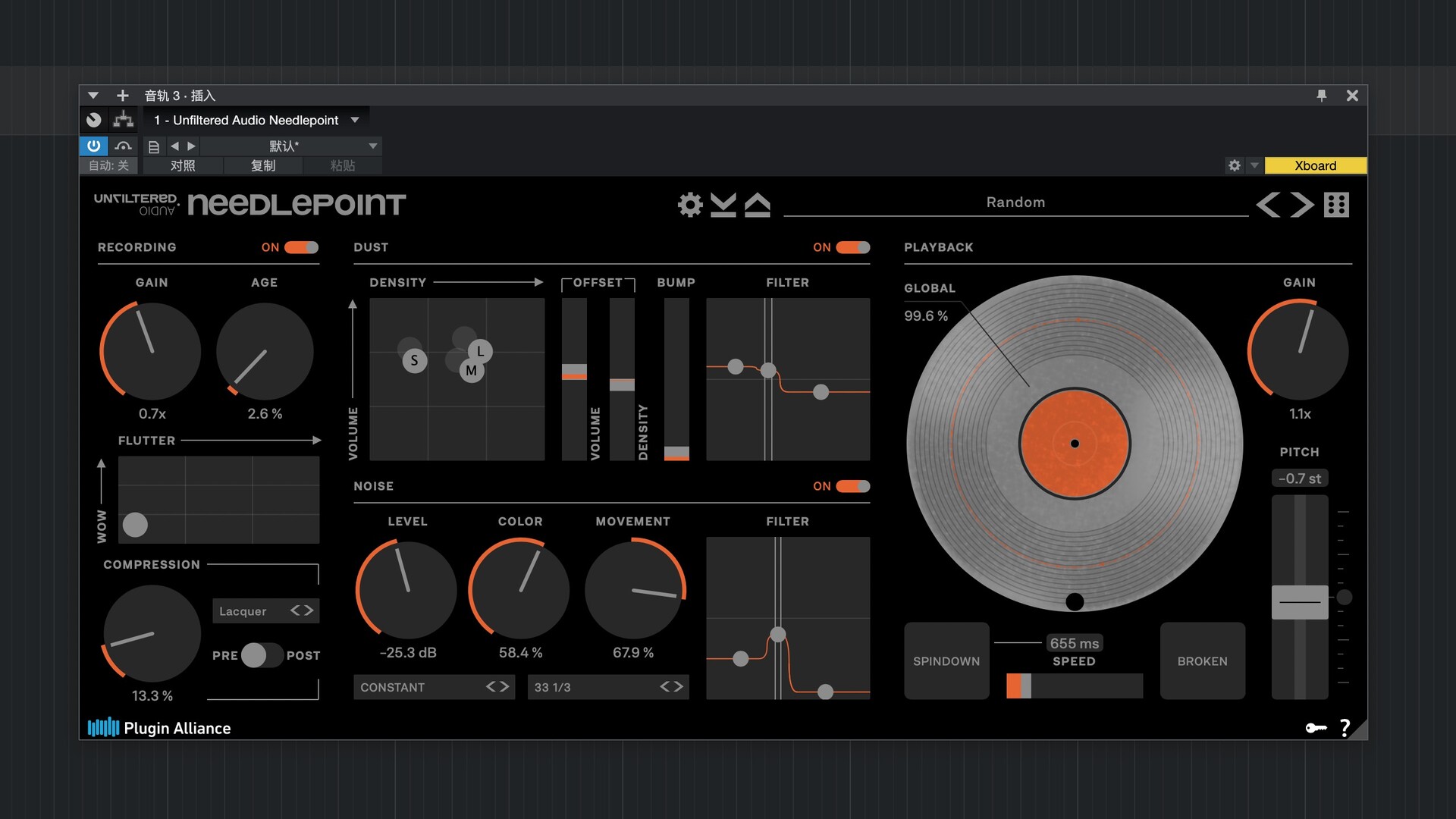Click the Age knob
This screenshot has height=819, width=1456.
(x=265, y=351)
